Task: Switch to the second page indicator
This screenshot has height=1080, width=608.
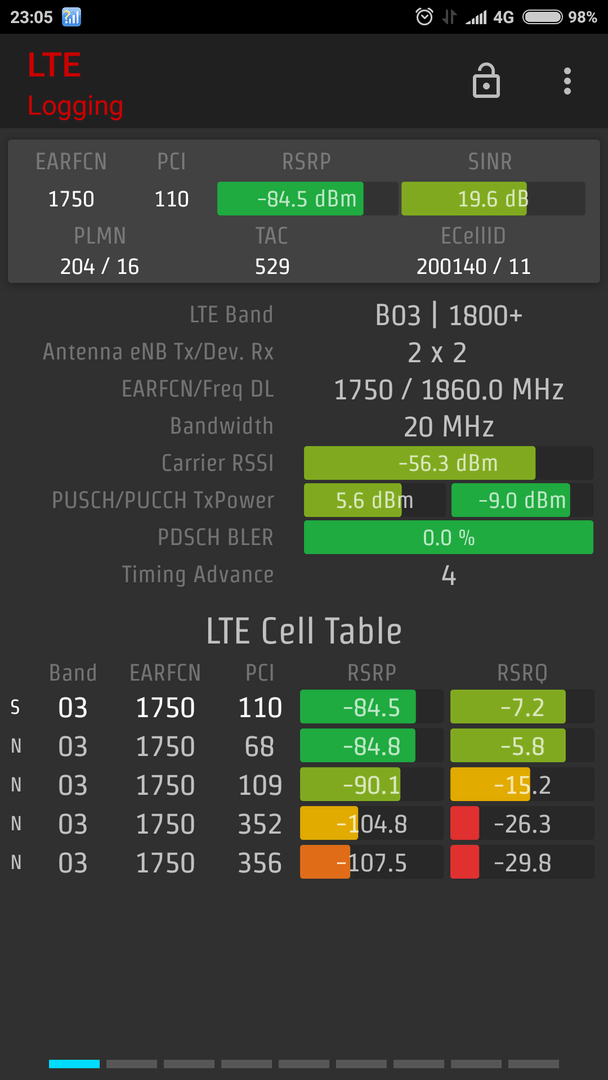Action: (131, 1064)
